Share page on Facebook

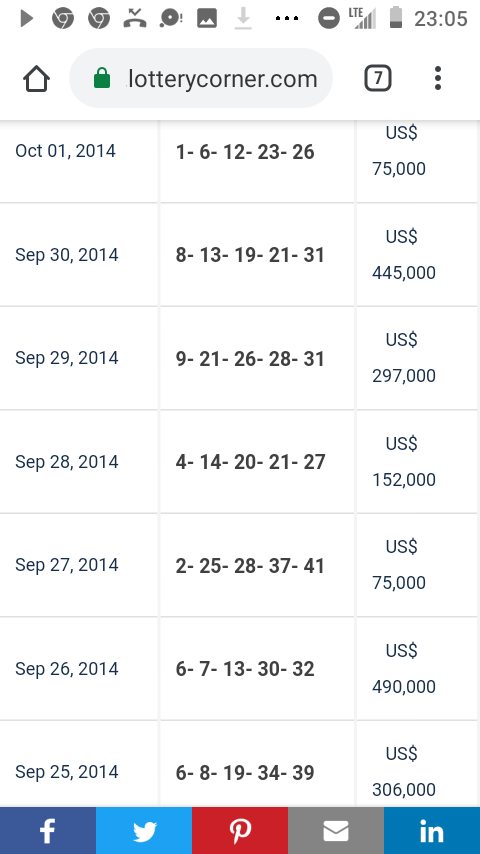click(48, 831)
